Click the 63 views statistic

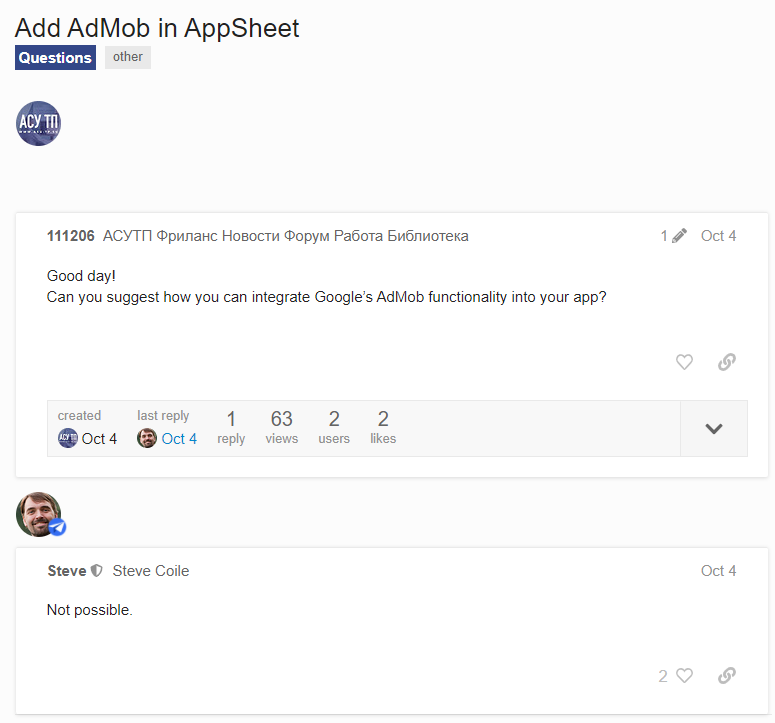(x=282, y=428)
